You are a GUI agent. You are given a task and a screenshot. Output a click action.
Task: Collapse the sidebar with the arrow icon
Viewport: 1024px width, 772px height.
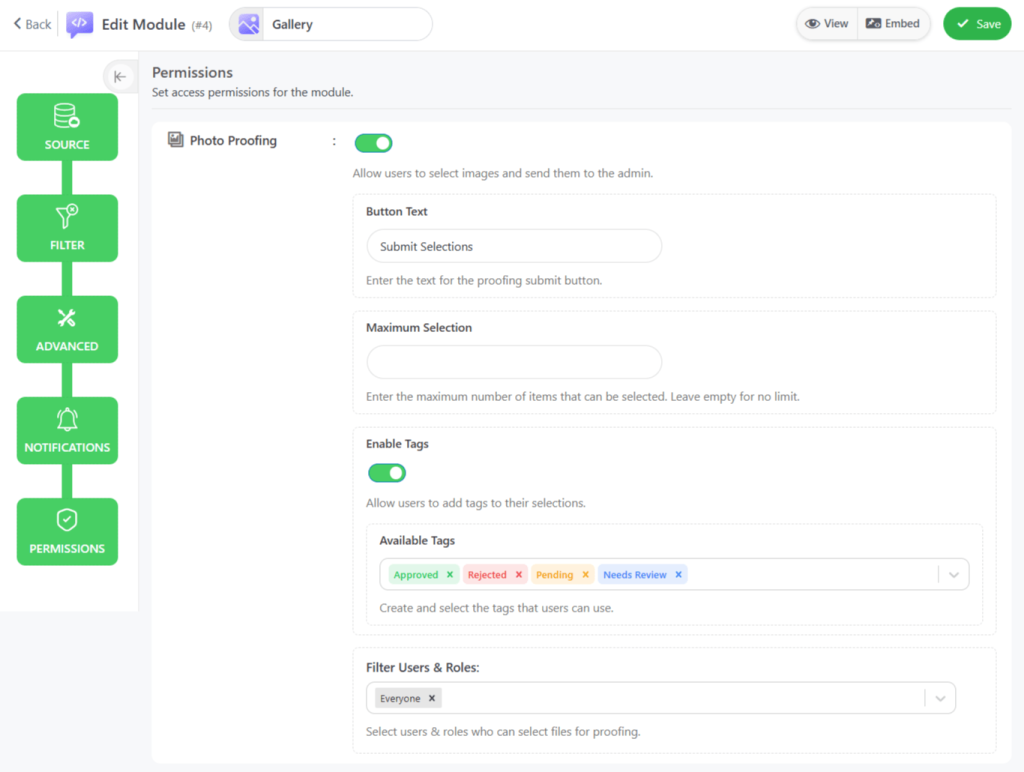pyautogui.click(x=120, y=76)
